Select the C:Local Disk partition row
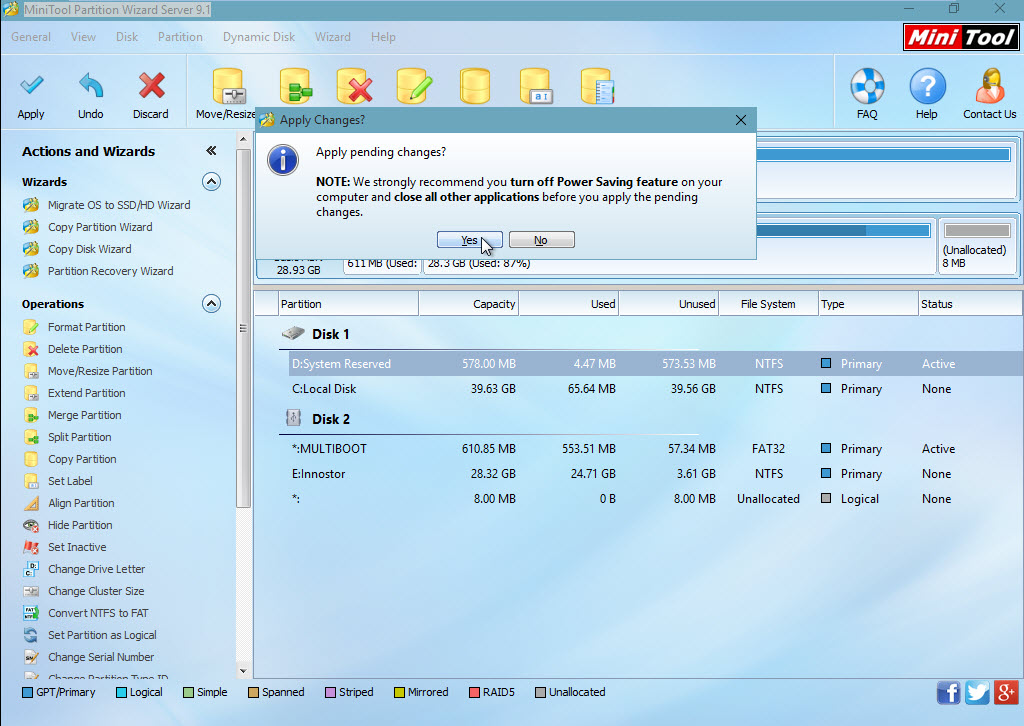 (x=655, y=389)
